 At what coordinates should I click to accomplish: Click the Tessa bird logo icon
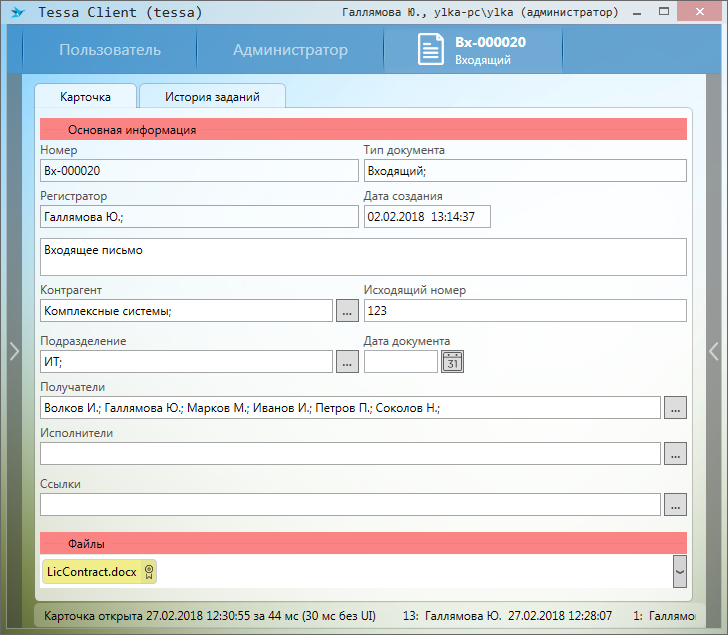(17, 13)
